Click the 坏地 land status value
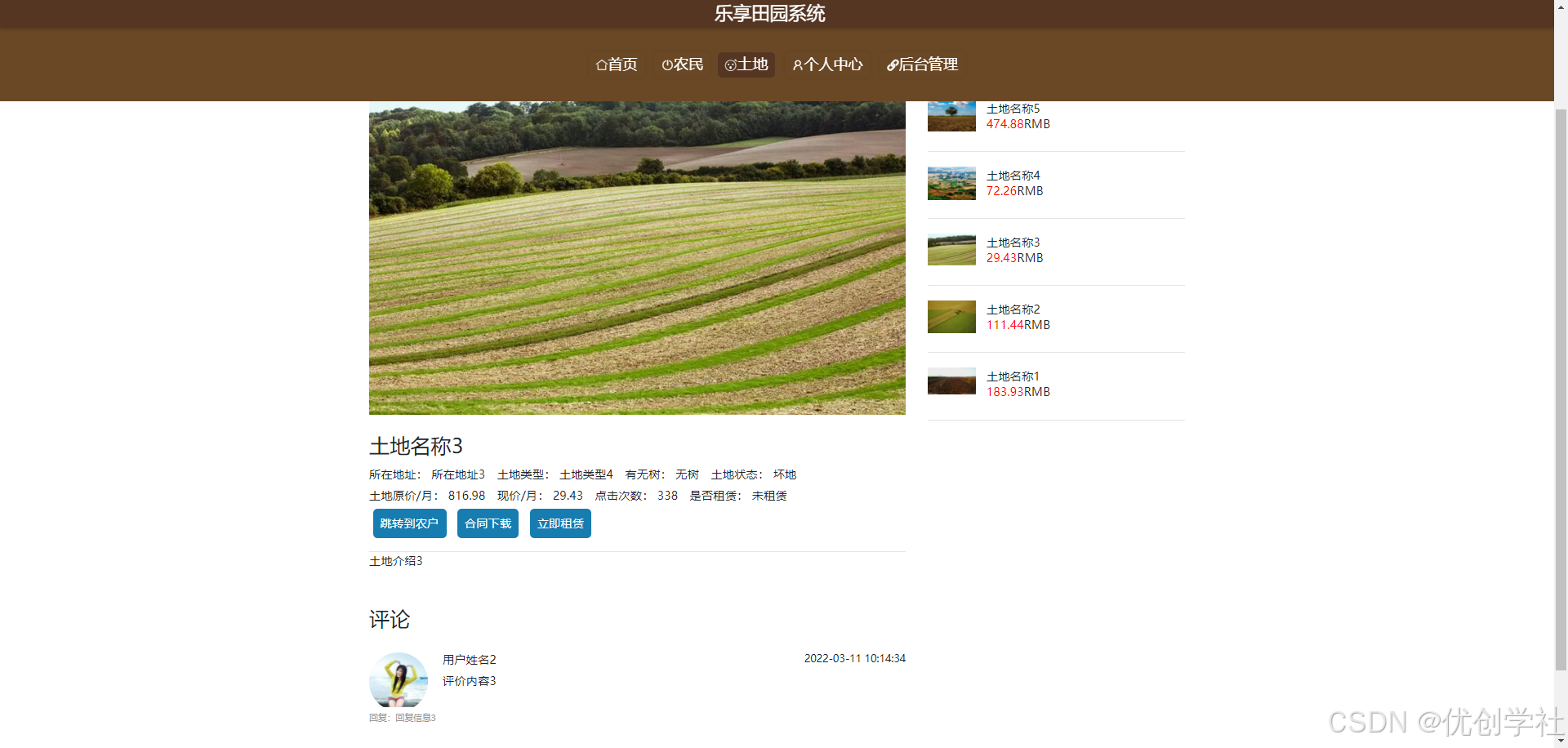Image resolution: width=1568 pixels, height=748 pixels. click(x=785, y=474)
